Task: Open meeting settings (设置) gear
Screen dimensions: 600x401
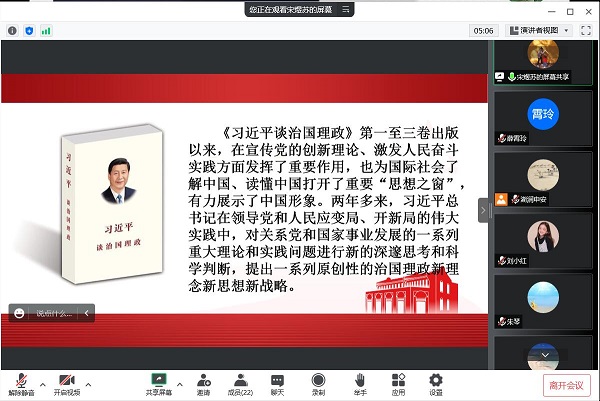Action: coord(436,382)
